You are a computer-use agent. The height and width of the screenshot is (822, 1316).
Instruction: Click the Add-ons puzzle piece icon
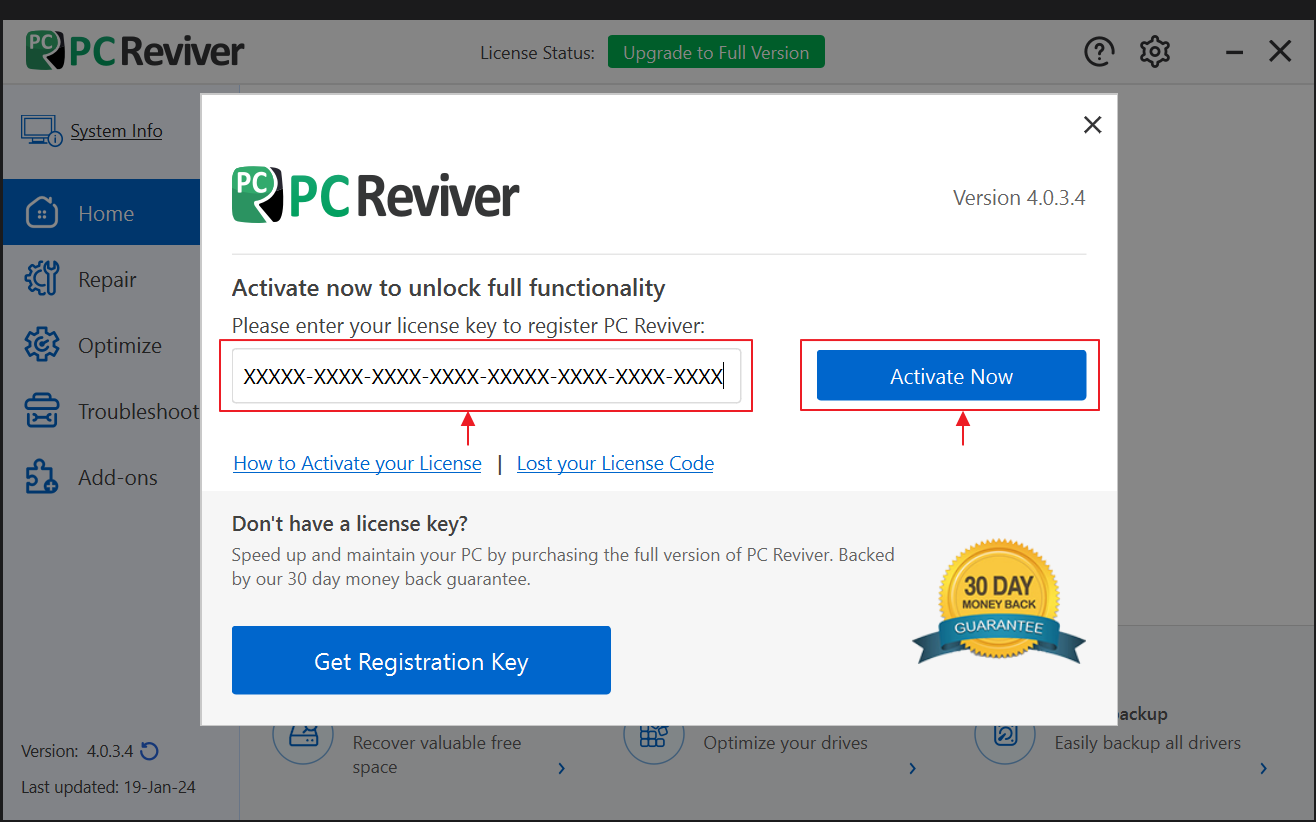[41, 477]
